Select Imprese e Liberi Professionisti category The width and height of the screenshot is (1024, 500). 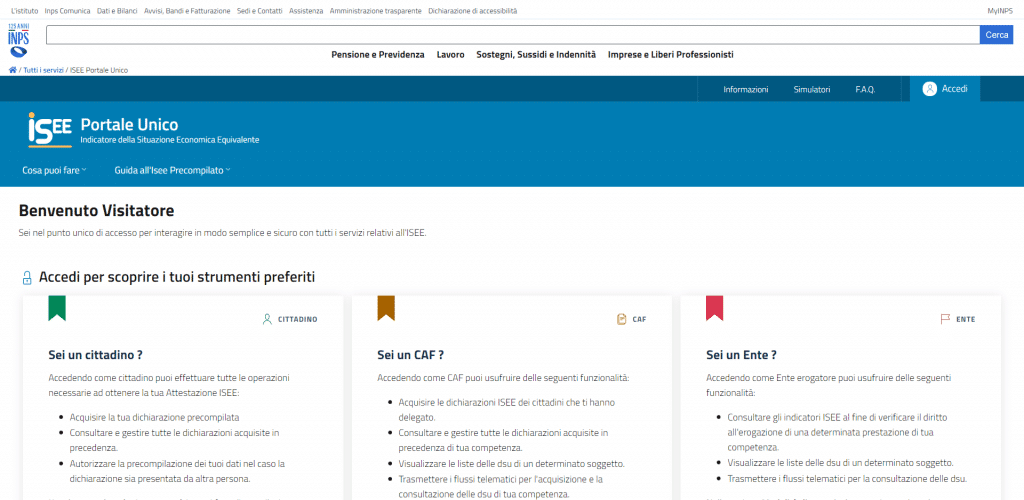tap(671, 55)
